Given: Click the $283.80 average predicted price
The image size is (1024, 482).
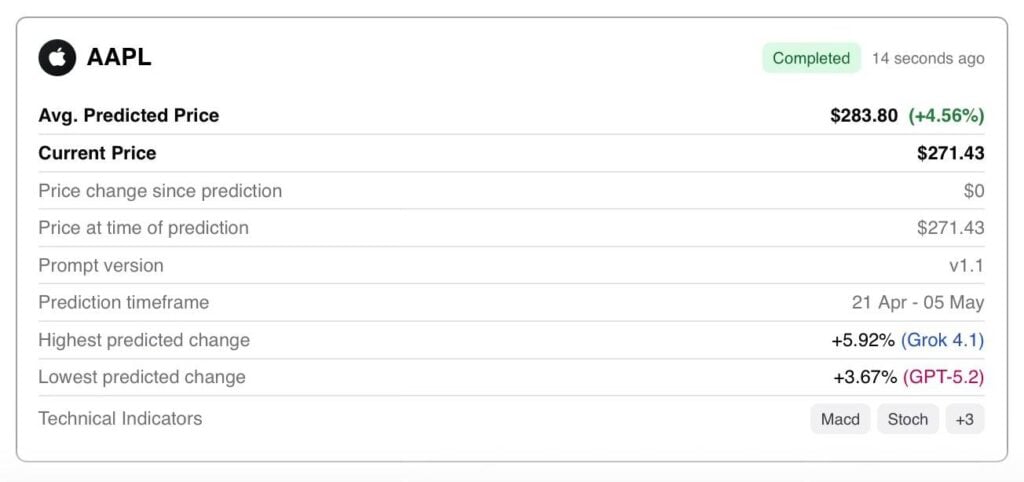Looking at the screenshot, I should (864, 116).
